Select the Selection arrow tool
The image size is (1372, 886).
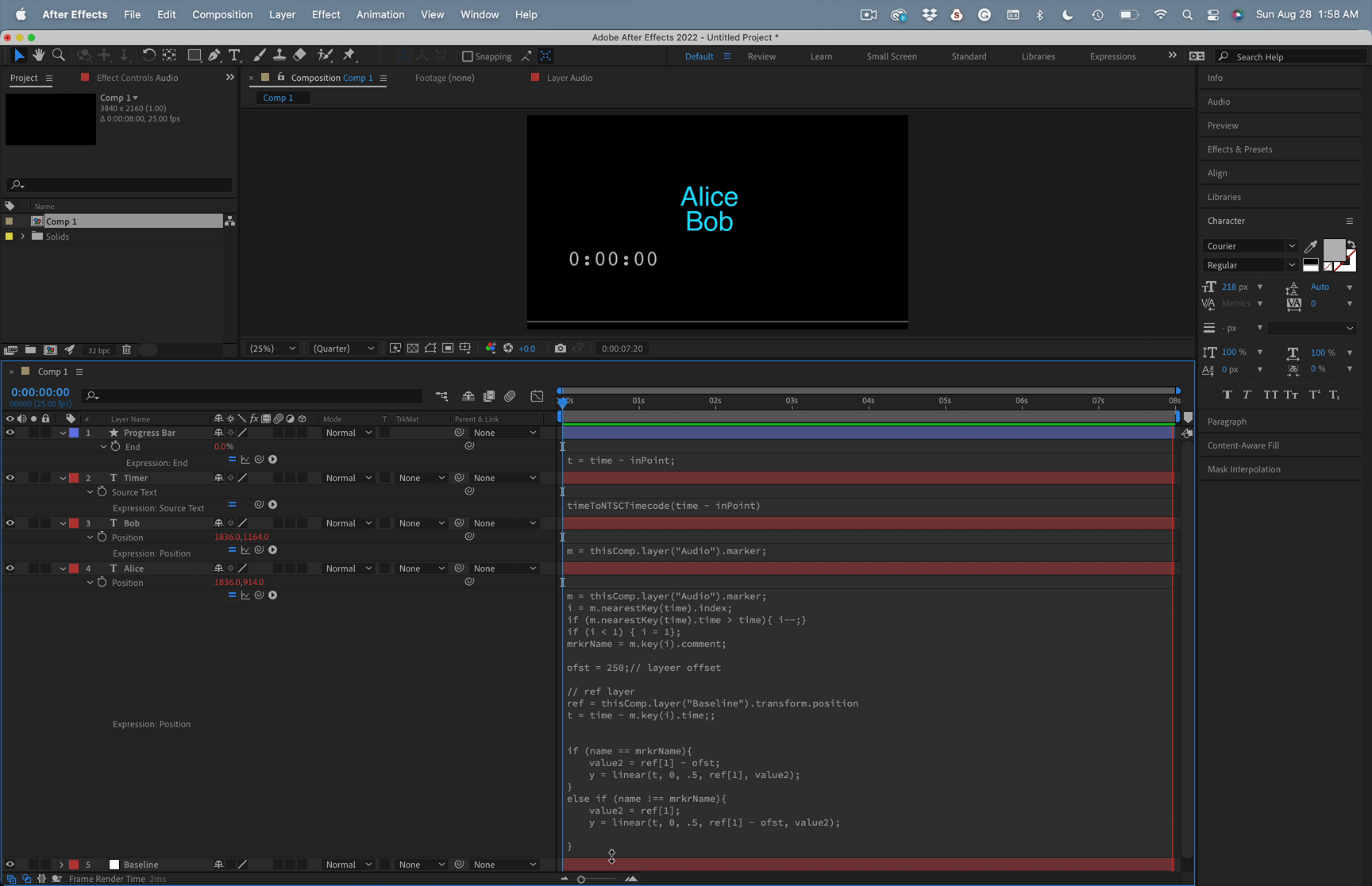[19, 55]
